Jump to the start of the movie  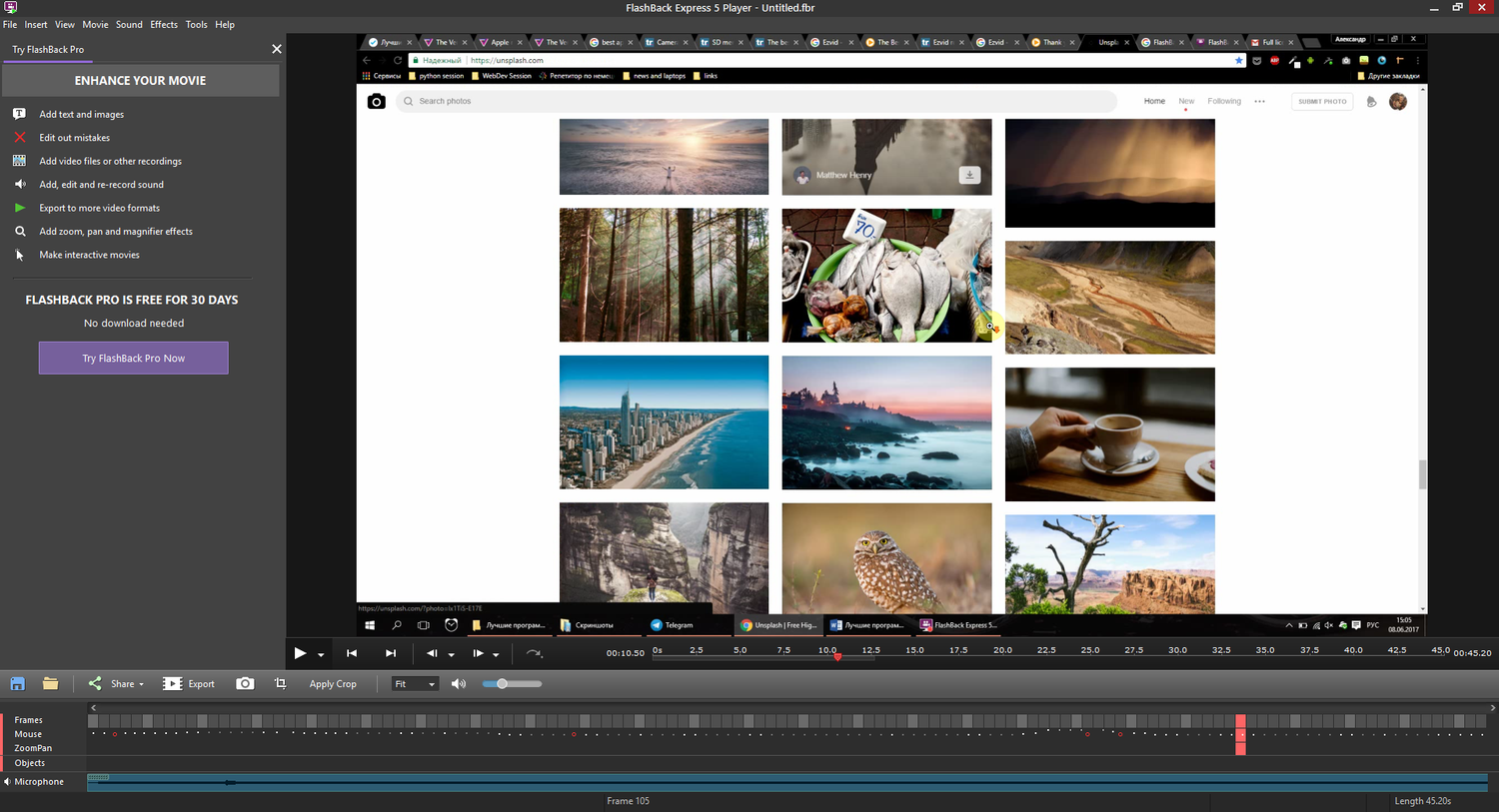click(352, 653)
